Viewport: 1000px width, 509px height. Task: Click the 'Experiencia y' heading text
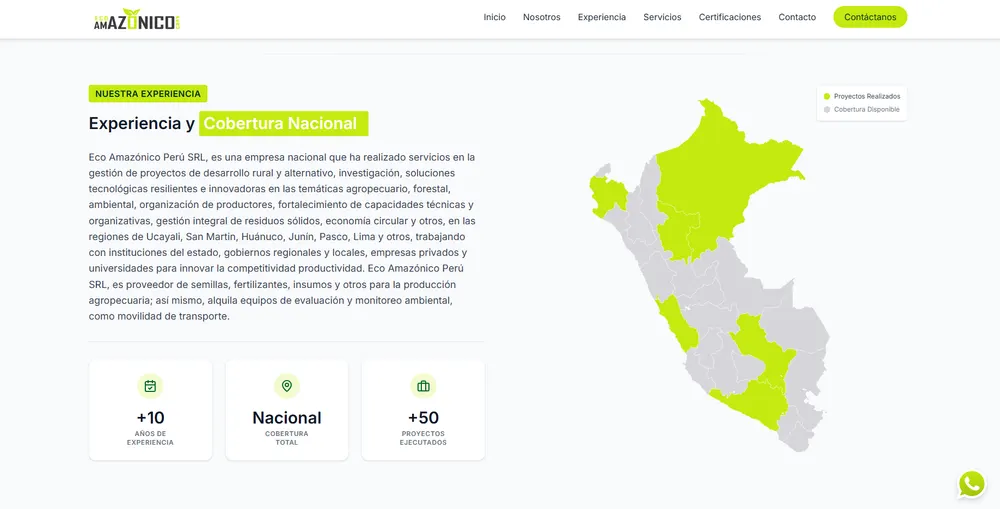click(142, 124)
